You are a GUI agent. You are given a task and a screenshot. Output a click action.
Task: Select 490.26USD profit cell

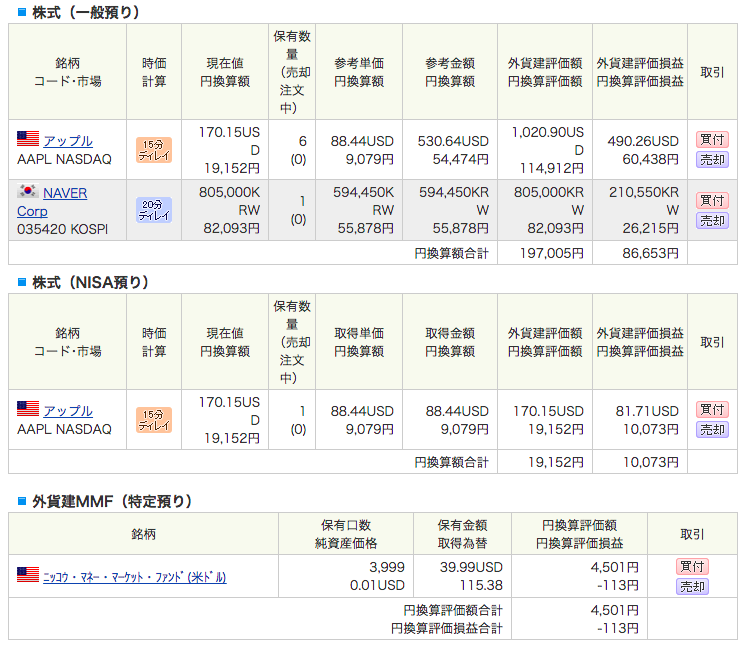[x=643, y=141]
